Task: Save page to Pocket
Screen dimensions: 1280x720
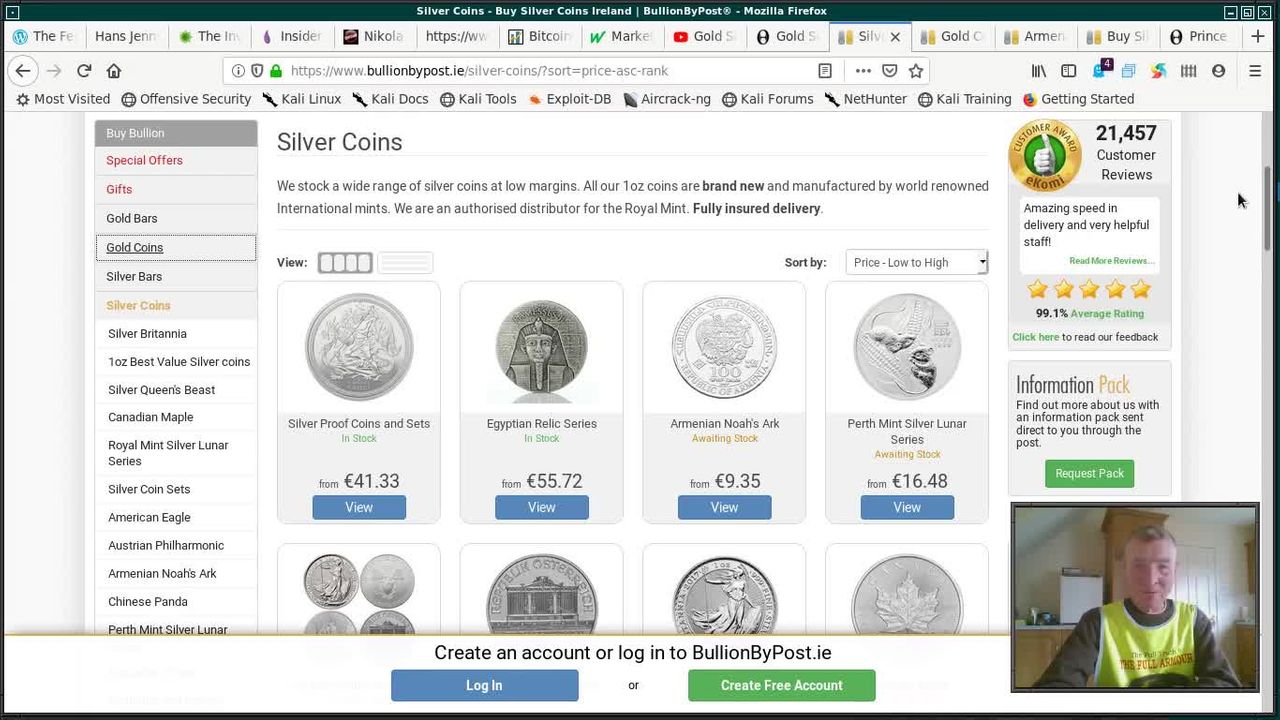Action: click(x=890, y=71)
